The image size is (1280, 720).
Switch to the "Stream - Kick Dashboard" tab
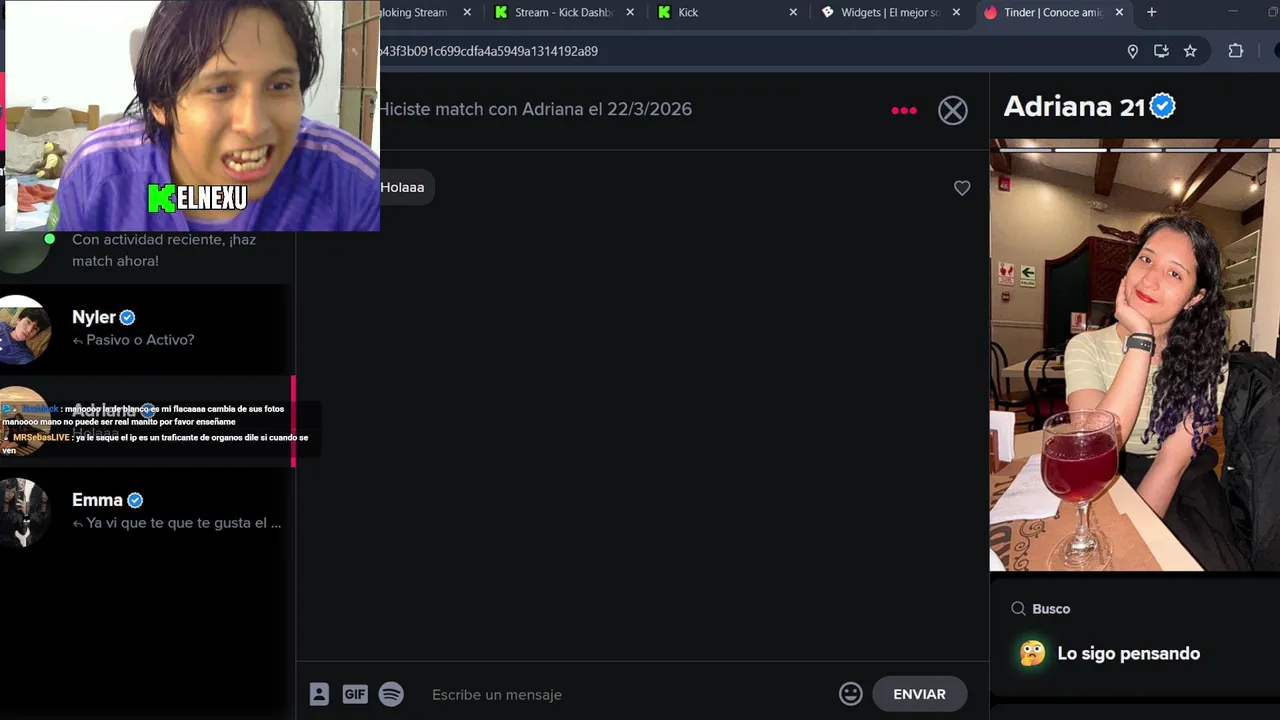click(564, 12)
